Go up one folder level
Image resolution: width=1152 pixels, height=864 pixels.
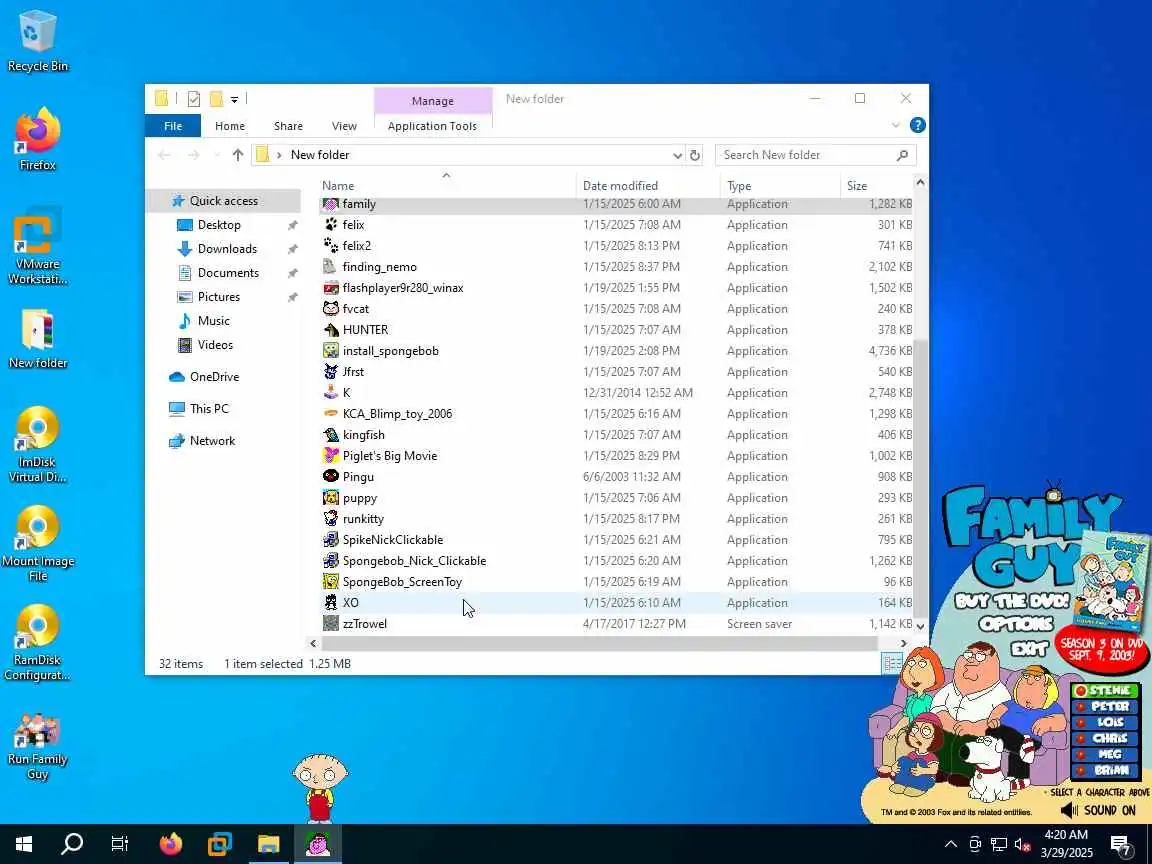(x=237, y=155)
